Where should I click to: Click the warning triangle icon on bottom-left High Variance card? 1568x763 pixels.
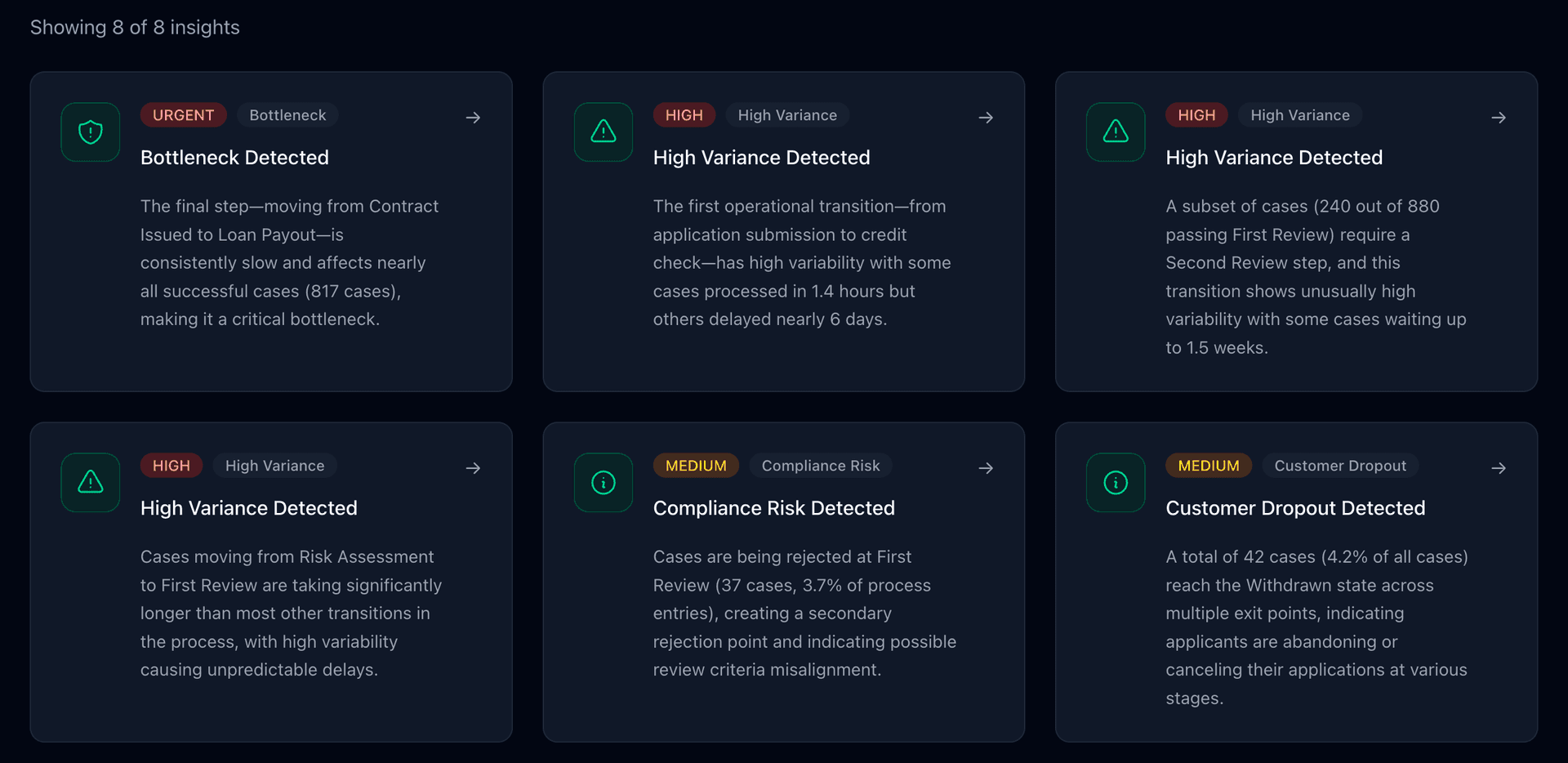click(90, 482)
